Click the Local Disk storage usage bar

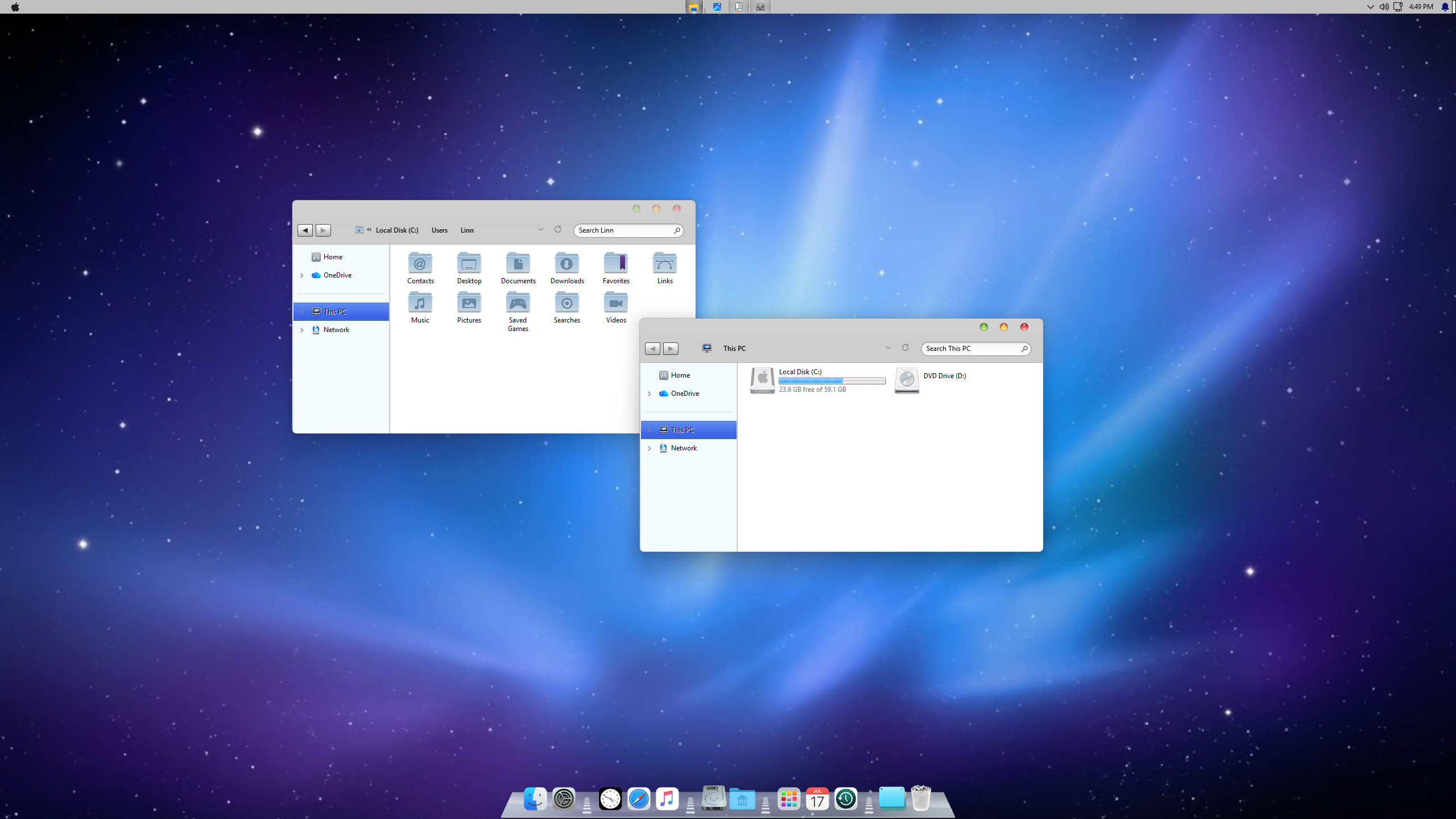(832, 380)
